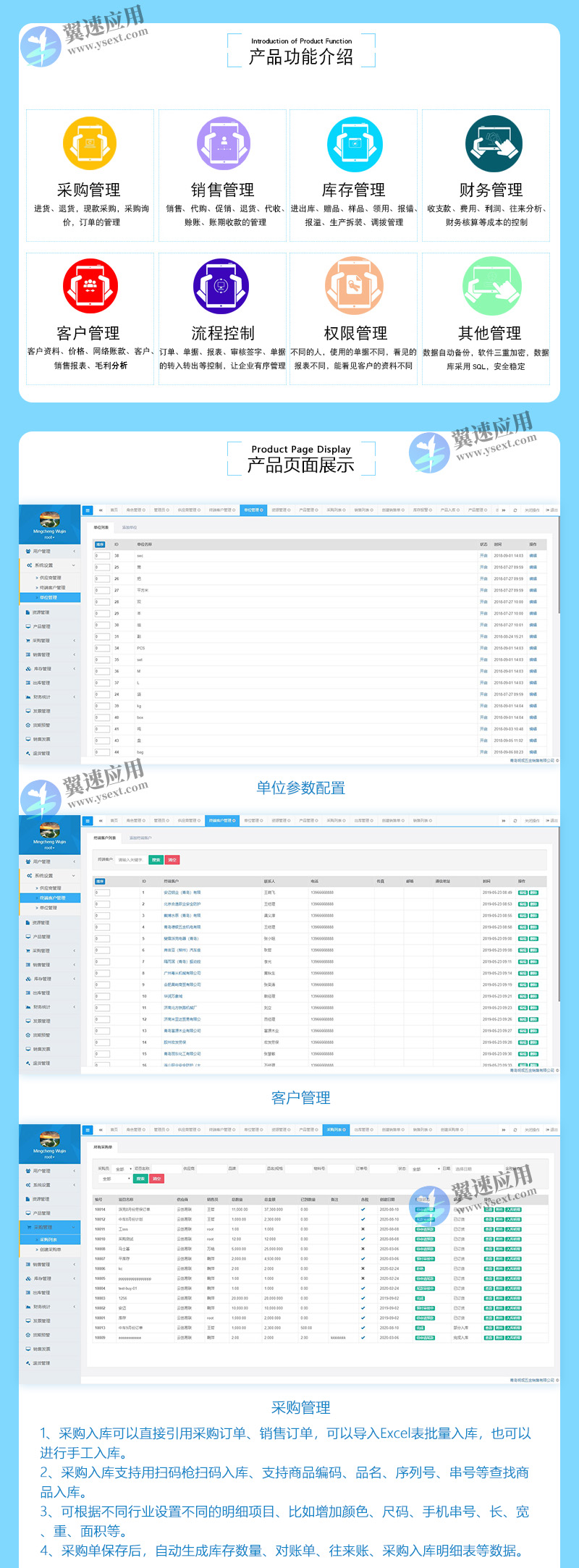
Task: Click the red 客户管理 feature icon
Action: coord(90,286)
